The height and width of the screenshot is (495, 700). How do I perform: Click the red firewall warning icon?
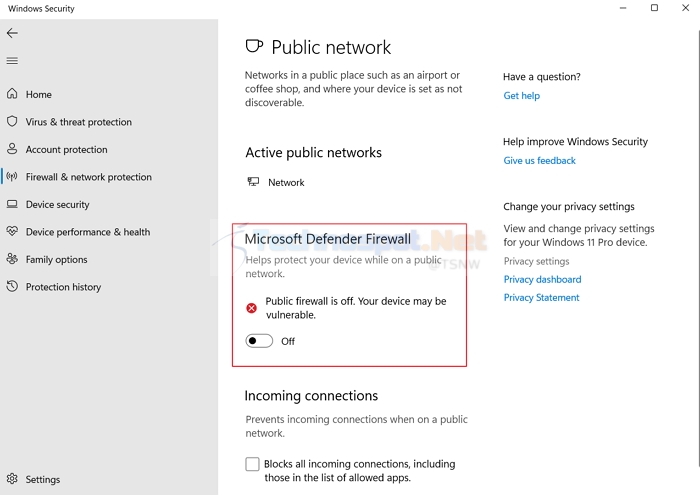pos(252,308)
